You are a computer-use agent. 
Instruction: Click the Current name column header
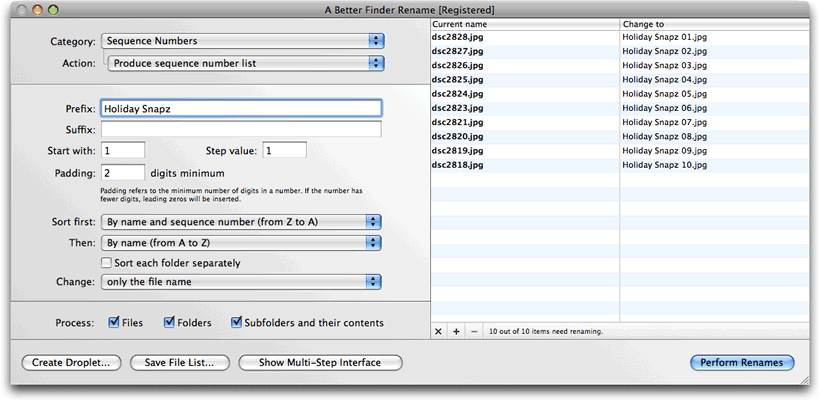[x=525, y=24]
